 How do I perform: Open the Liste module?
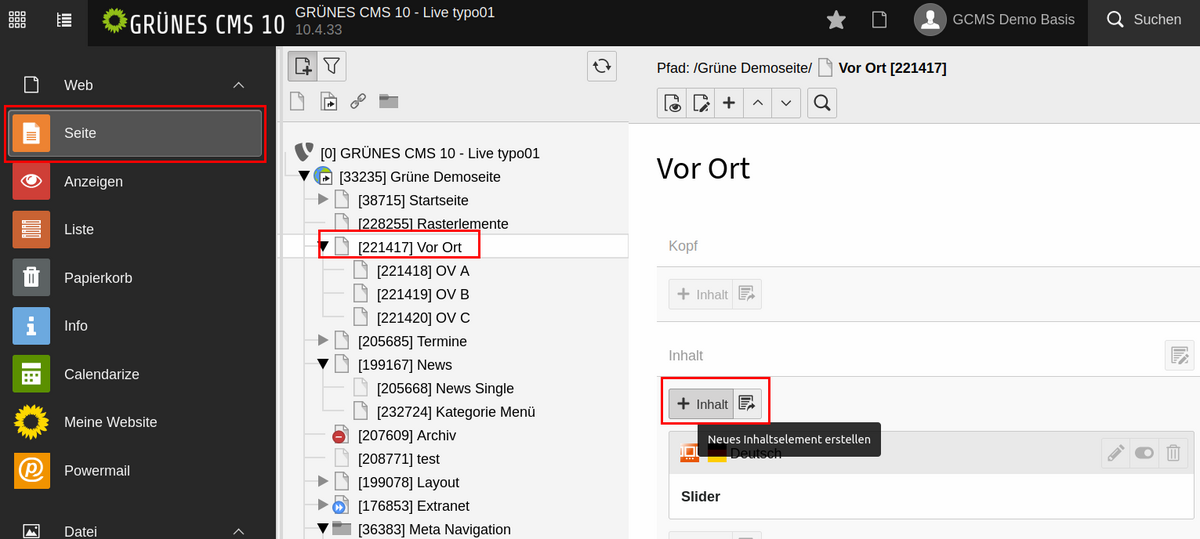136,229
